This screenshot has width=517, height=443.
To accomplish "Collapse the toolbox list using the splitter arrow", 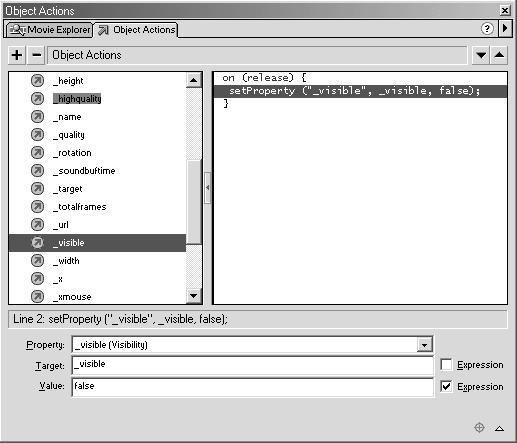I will point(207,188).
